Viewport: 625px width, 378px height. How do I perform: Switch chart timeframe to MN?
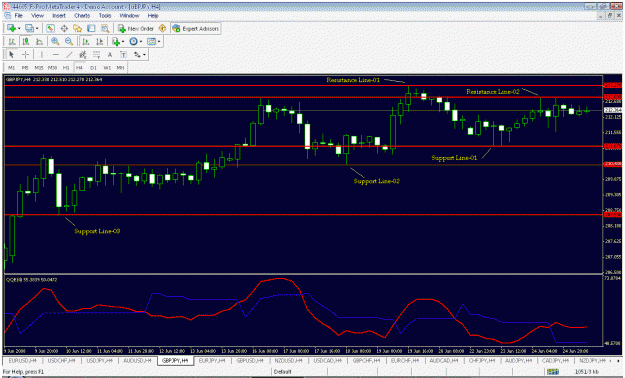coord(120,68)
